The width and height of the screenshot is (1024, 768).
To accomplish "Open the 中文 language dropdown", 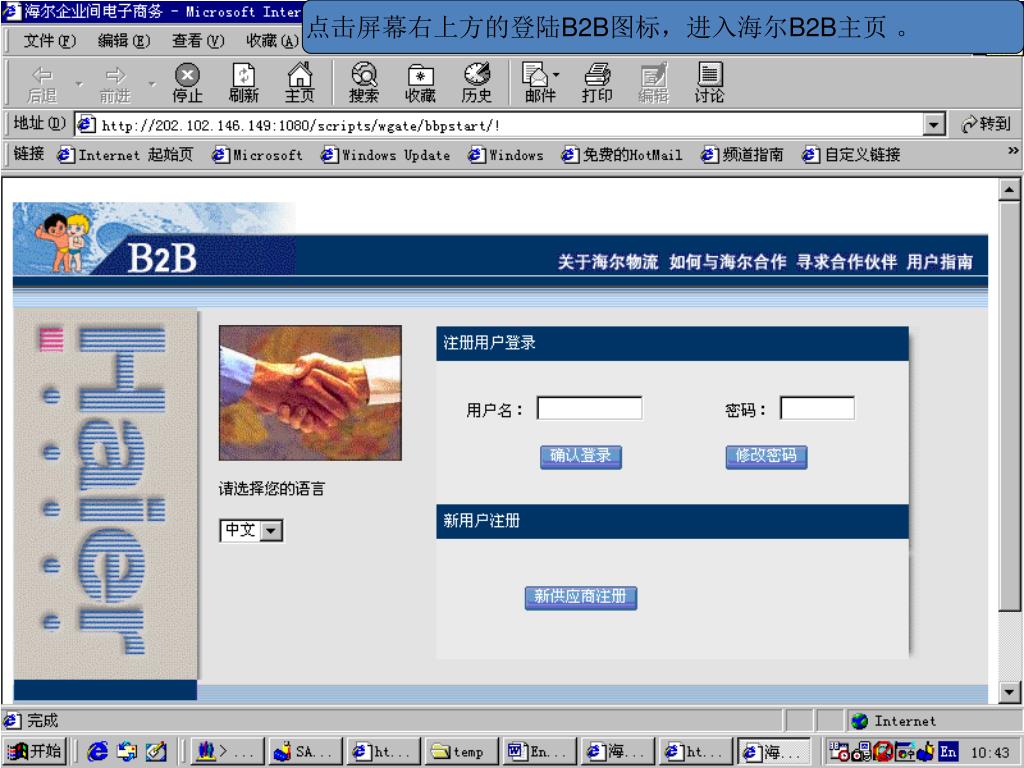I will 272,530.
